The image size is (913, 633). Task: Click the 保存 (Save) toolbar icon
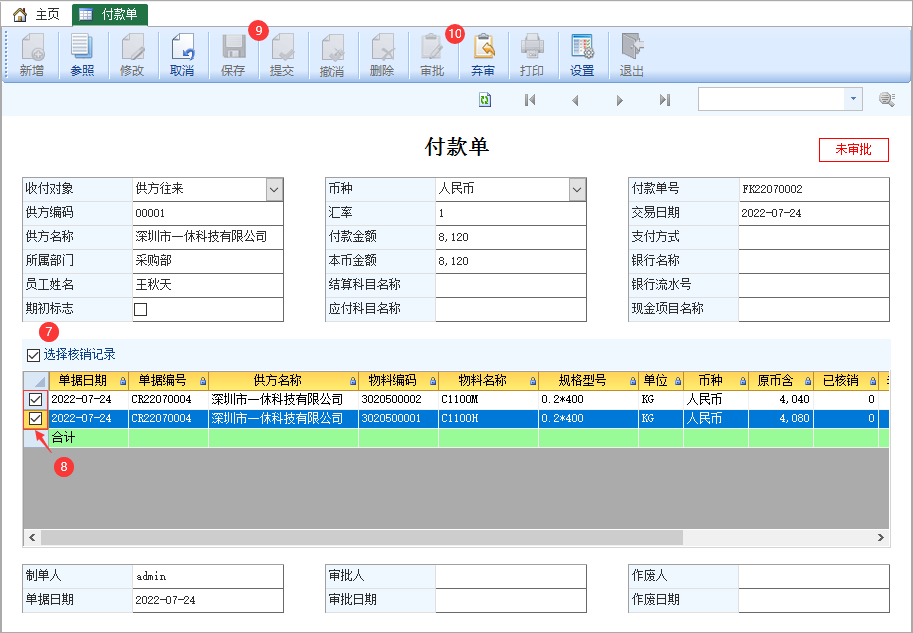233,55
